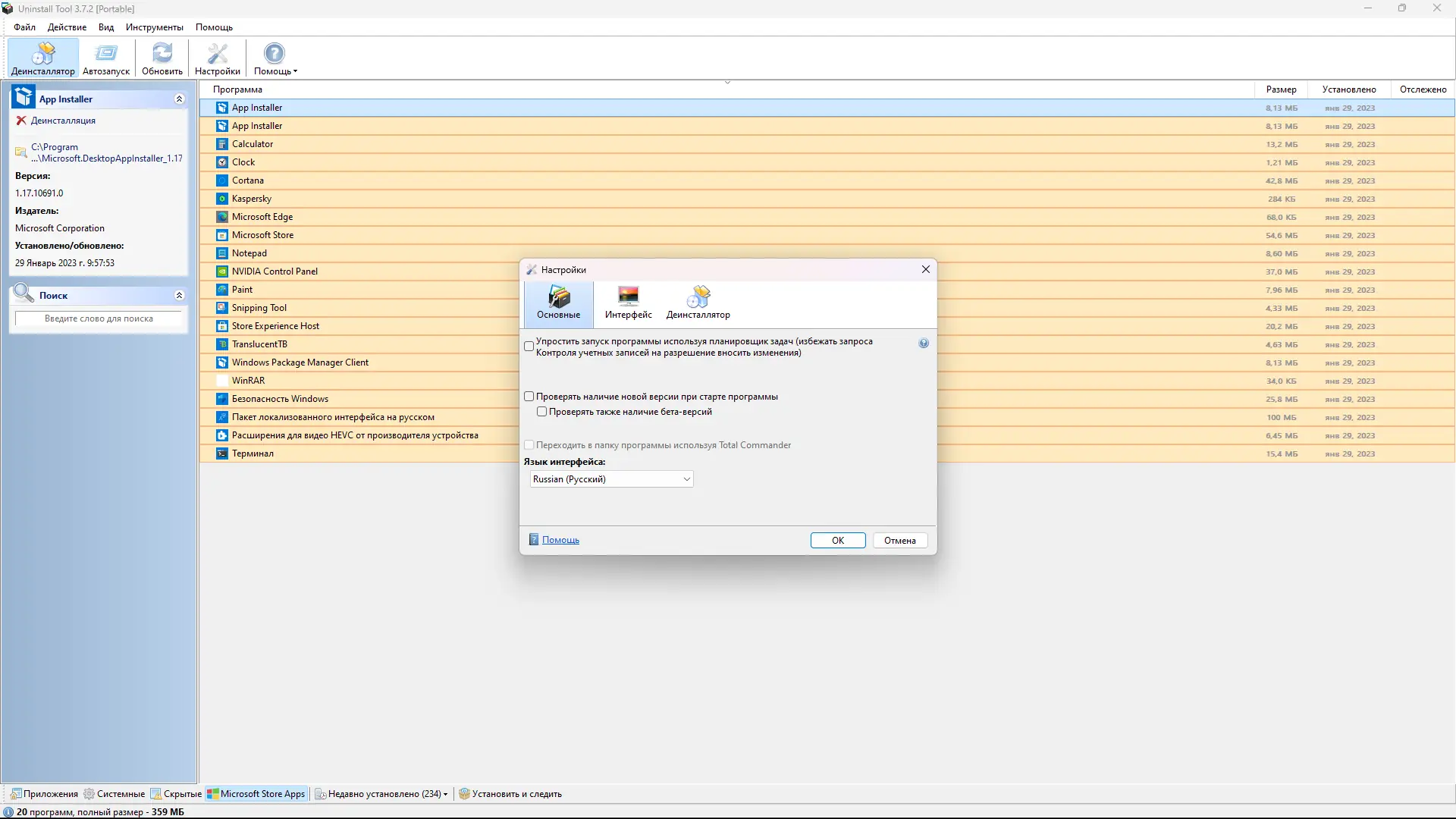Click the red Деинсталляция X icon in sidebar
Screen dimensions: 1456x819
click(21, 121)
